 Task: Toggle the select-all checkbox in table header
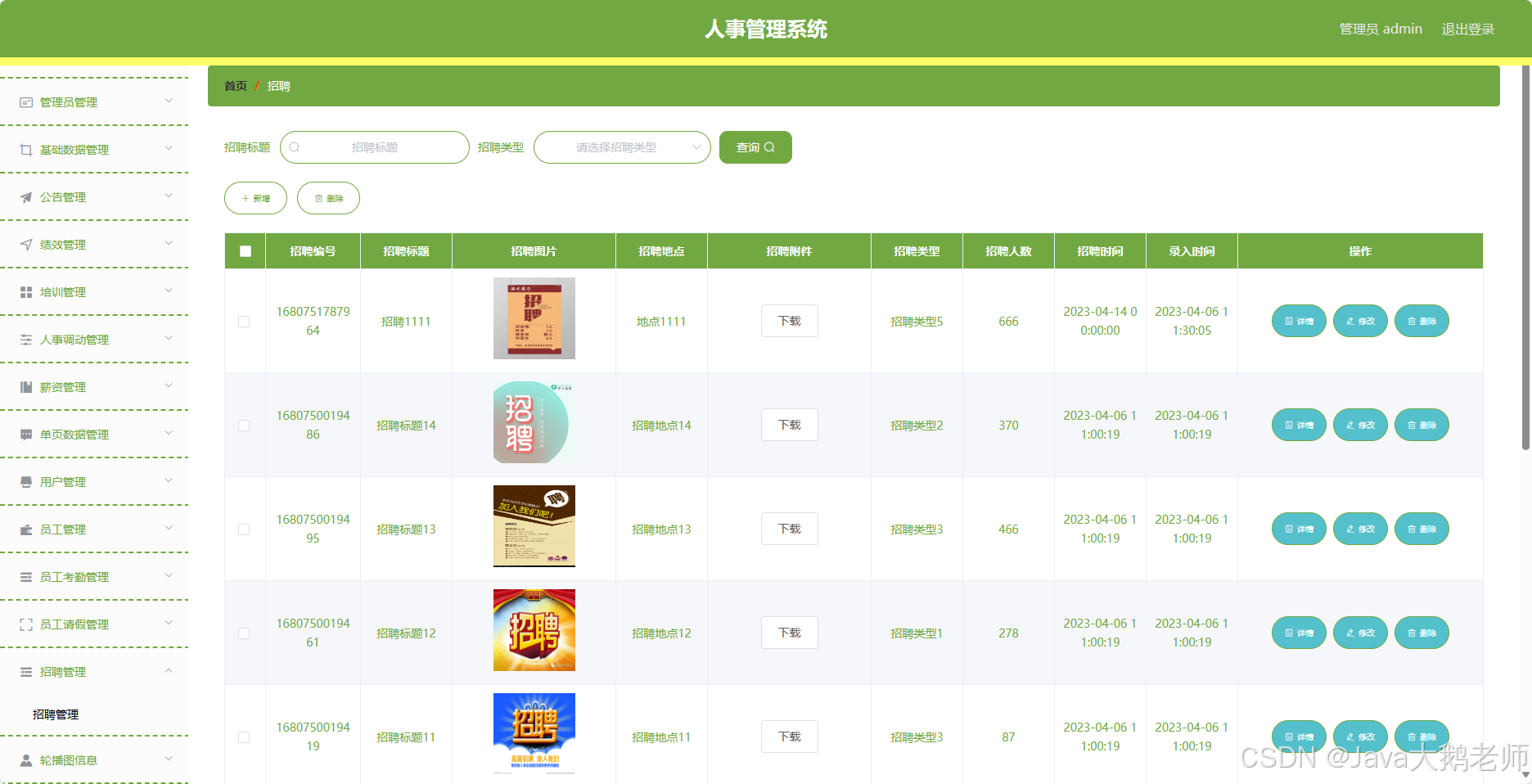click(244, 250)
